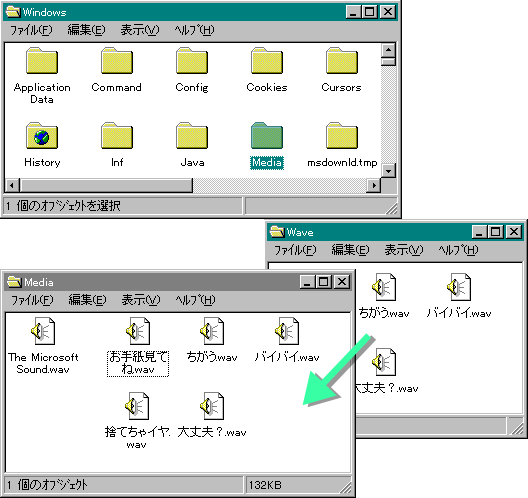Select the History folder with globe icon
The width and height of the screenshot is (528, 498).
[42, 136]
